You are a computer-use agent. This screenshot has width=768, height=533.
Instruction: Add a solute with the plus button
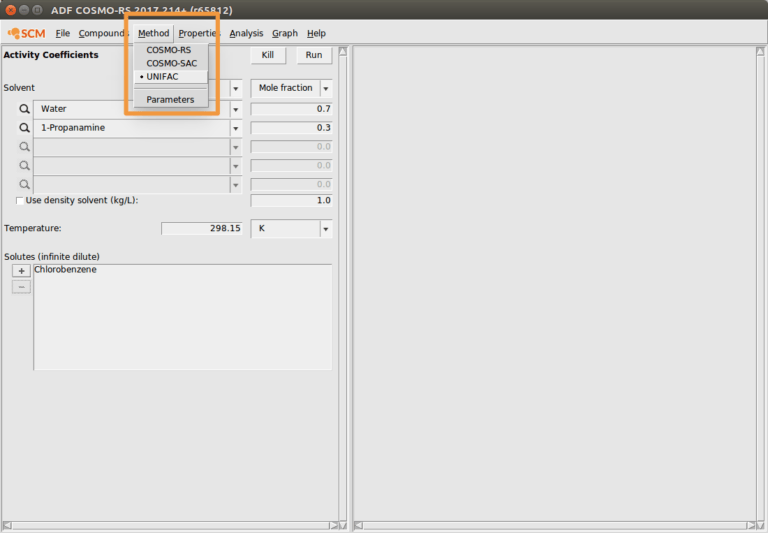click(x=22, y=271)
